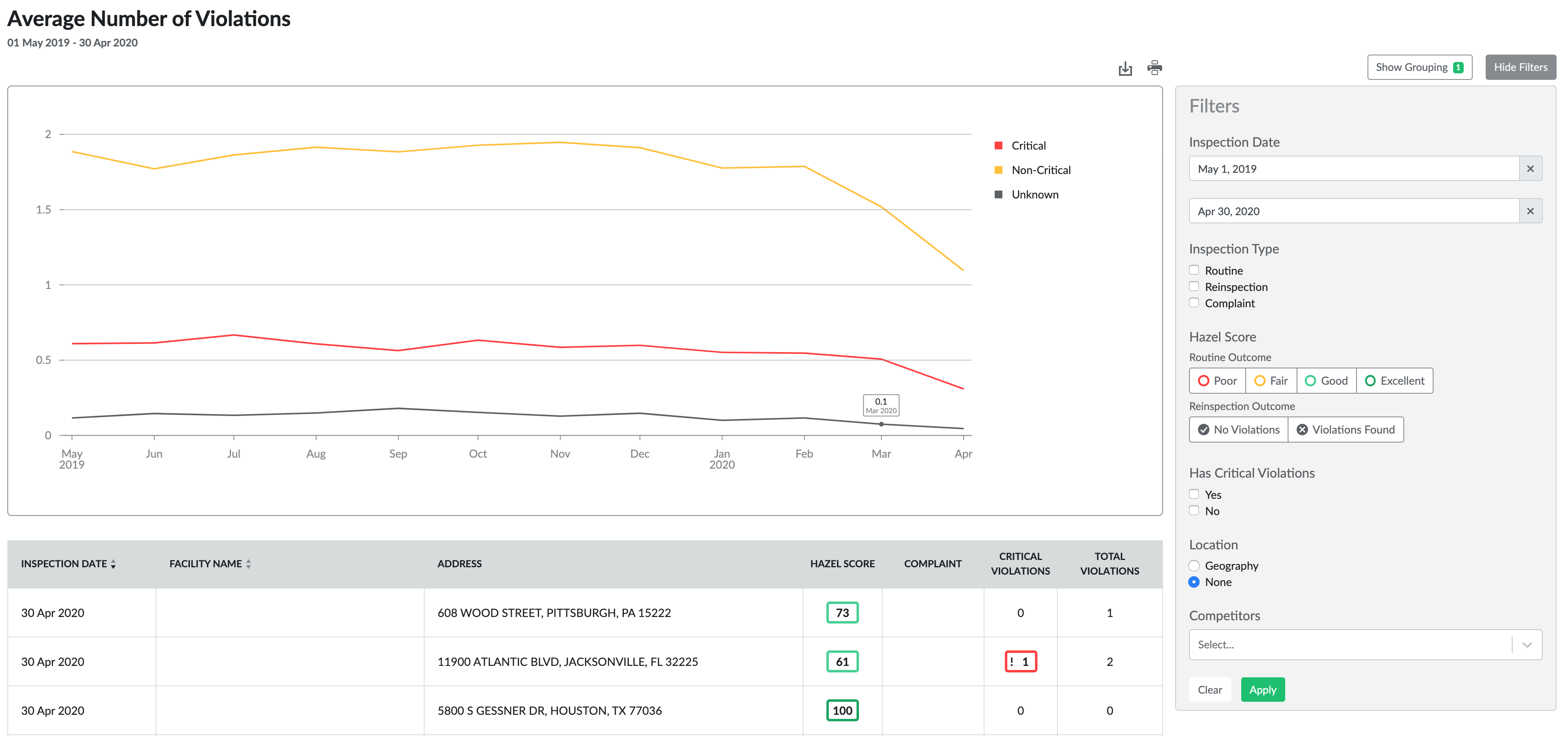Click the print chart icon
Viewport: 1568px width, 736px height.
click(1154, 68)
